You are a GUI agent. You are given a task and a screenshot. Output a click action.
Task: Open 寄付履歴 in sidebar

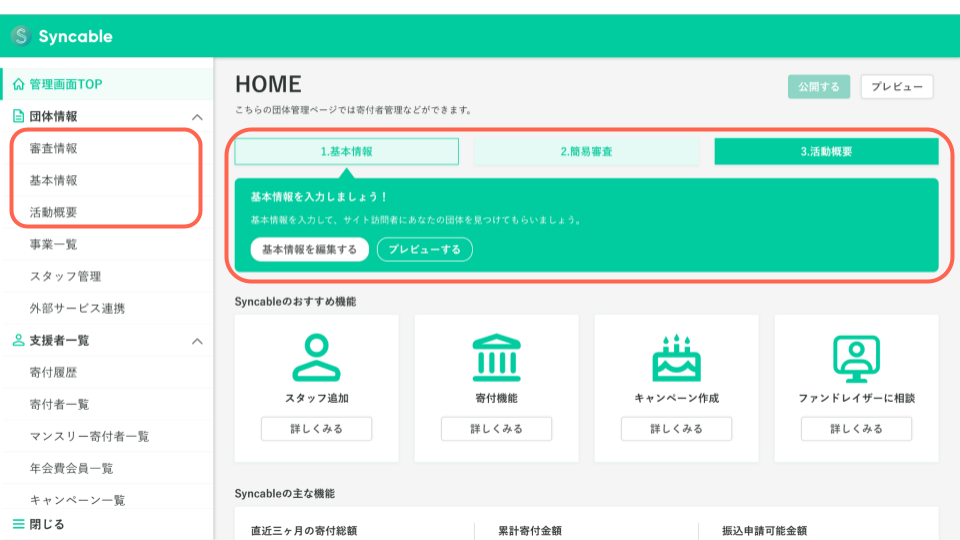[x=107, y=372]
